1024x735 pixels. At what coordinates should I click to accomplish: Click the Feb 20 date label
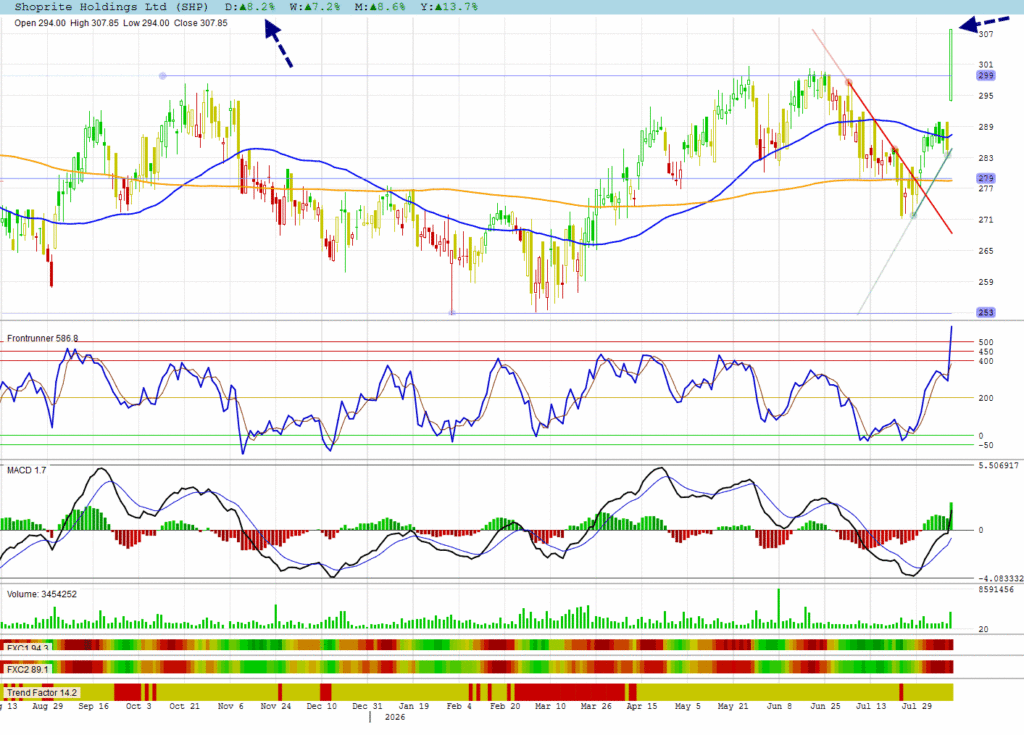(505, 706)
